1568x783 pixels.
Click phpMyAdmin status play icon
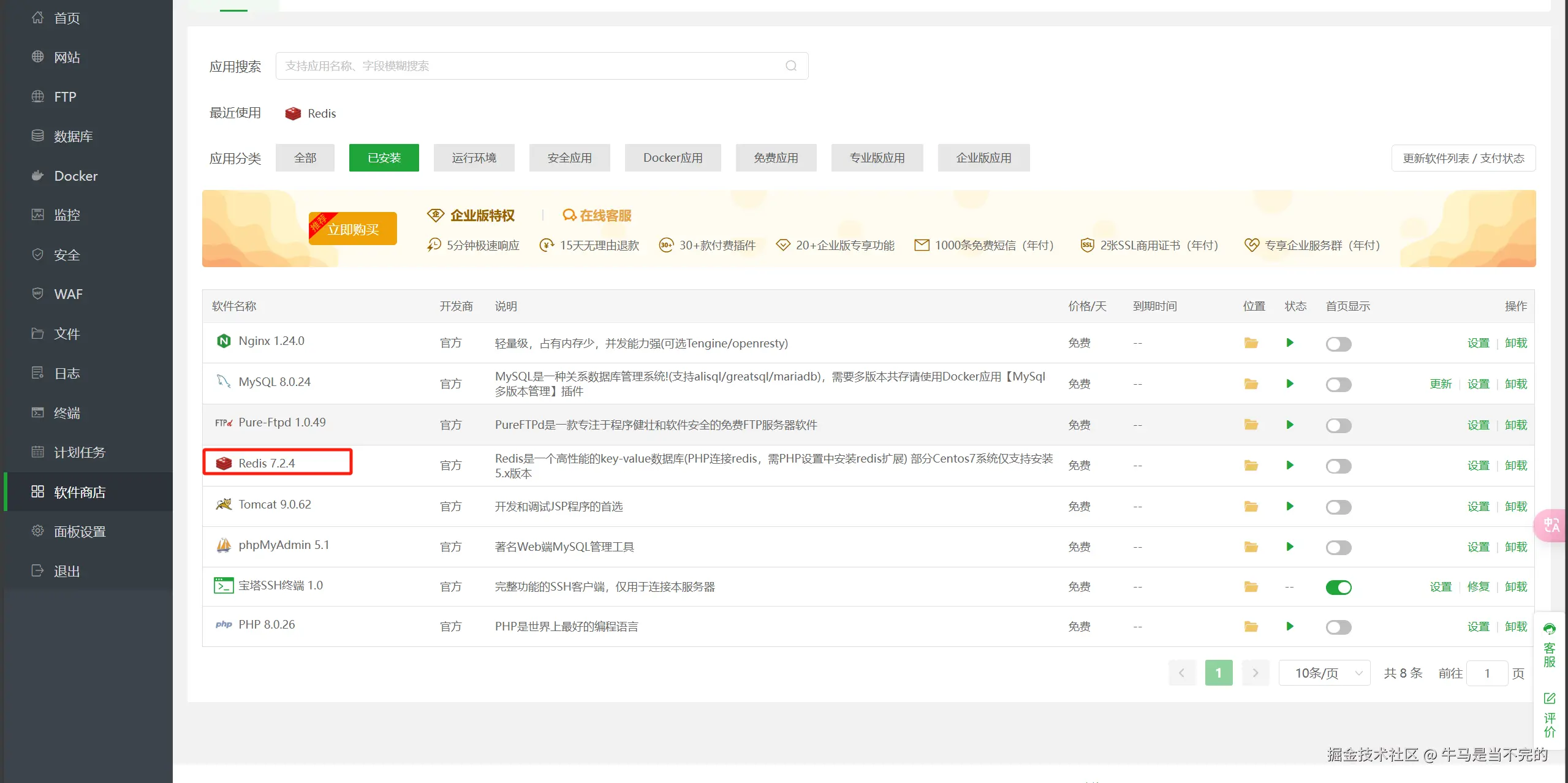click(x=1290, y=547)
